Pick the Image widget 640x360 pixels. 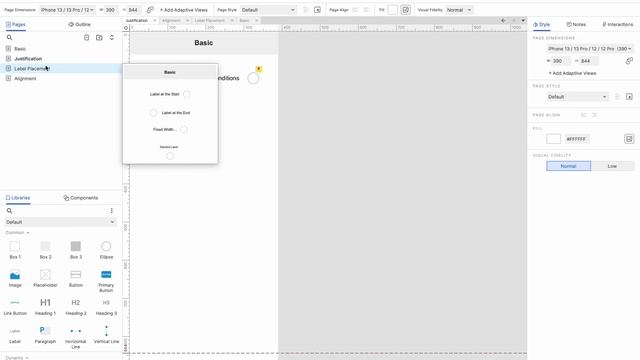(x=15, y=278)
